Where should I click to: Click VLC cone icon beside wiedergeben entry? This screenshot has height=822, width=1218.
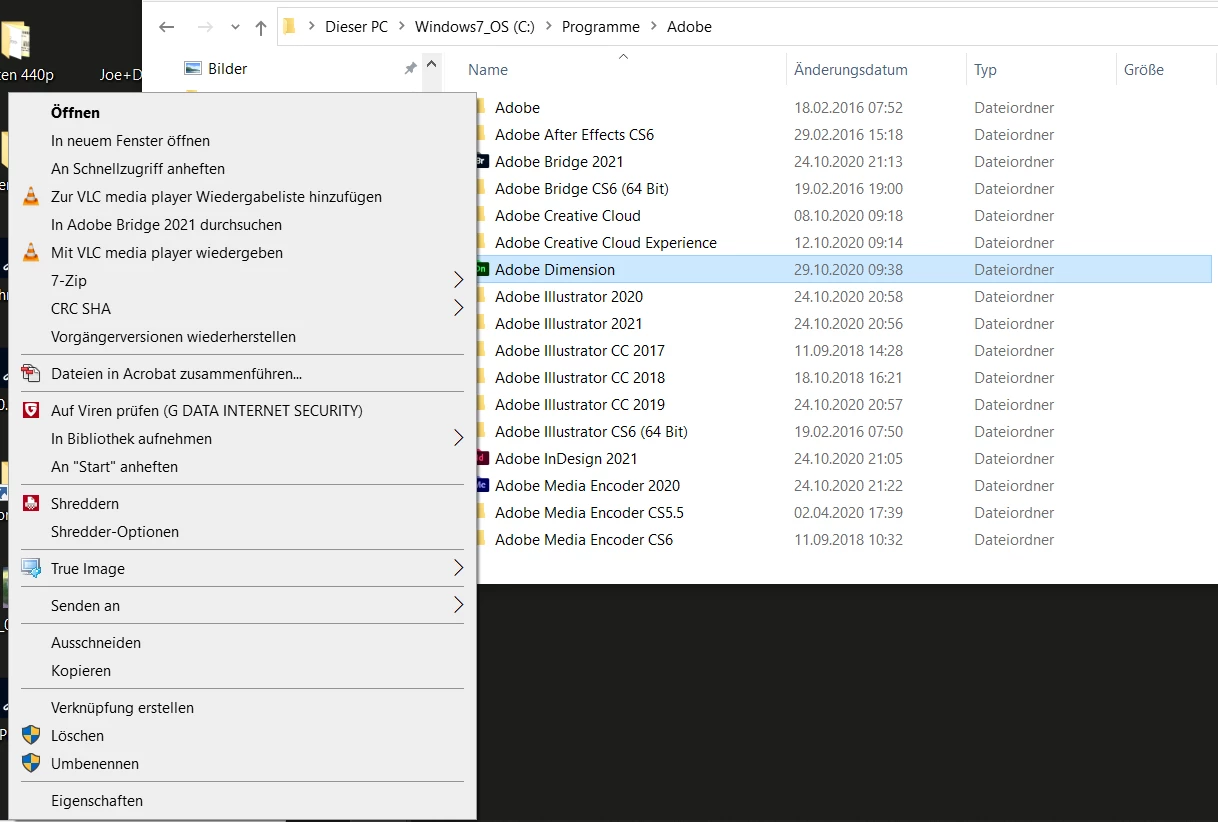point(32,253)
